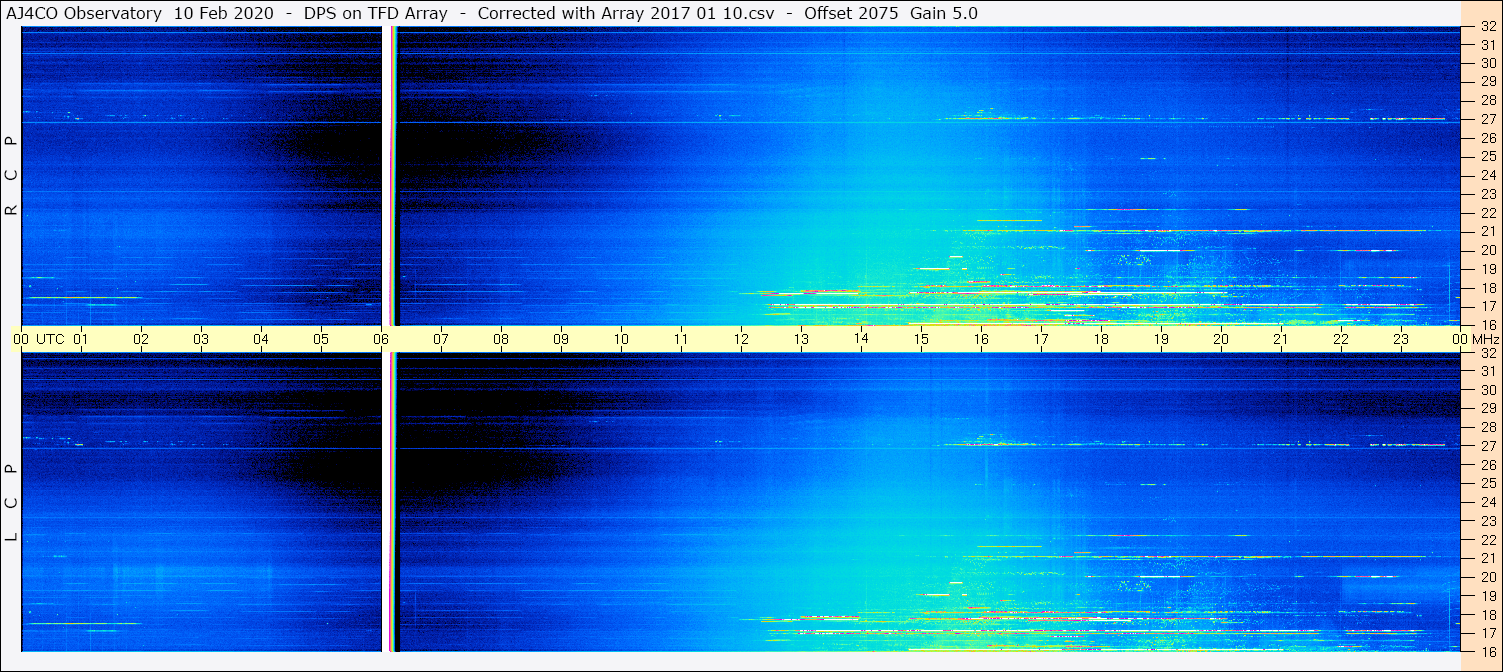Click the 29 MHz tick label in LCP panel
The image size is (1503, 672).
coord(1488,408)
